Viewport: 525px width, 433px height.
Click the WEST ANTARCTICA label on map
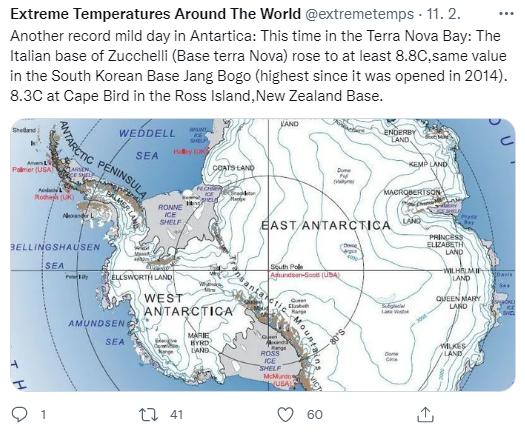pos(188,304)
